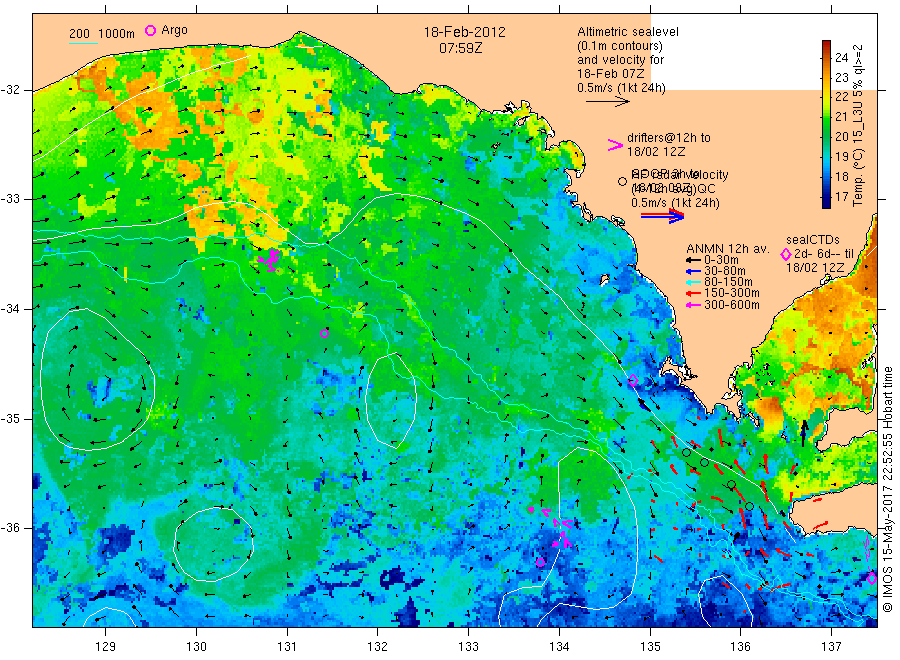This screenshot has width=900, height=660.
Task: Click the 18-Feb-2012 date title
Action: pos(464,32)
